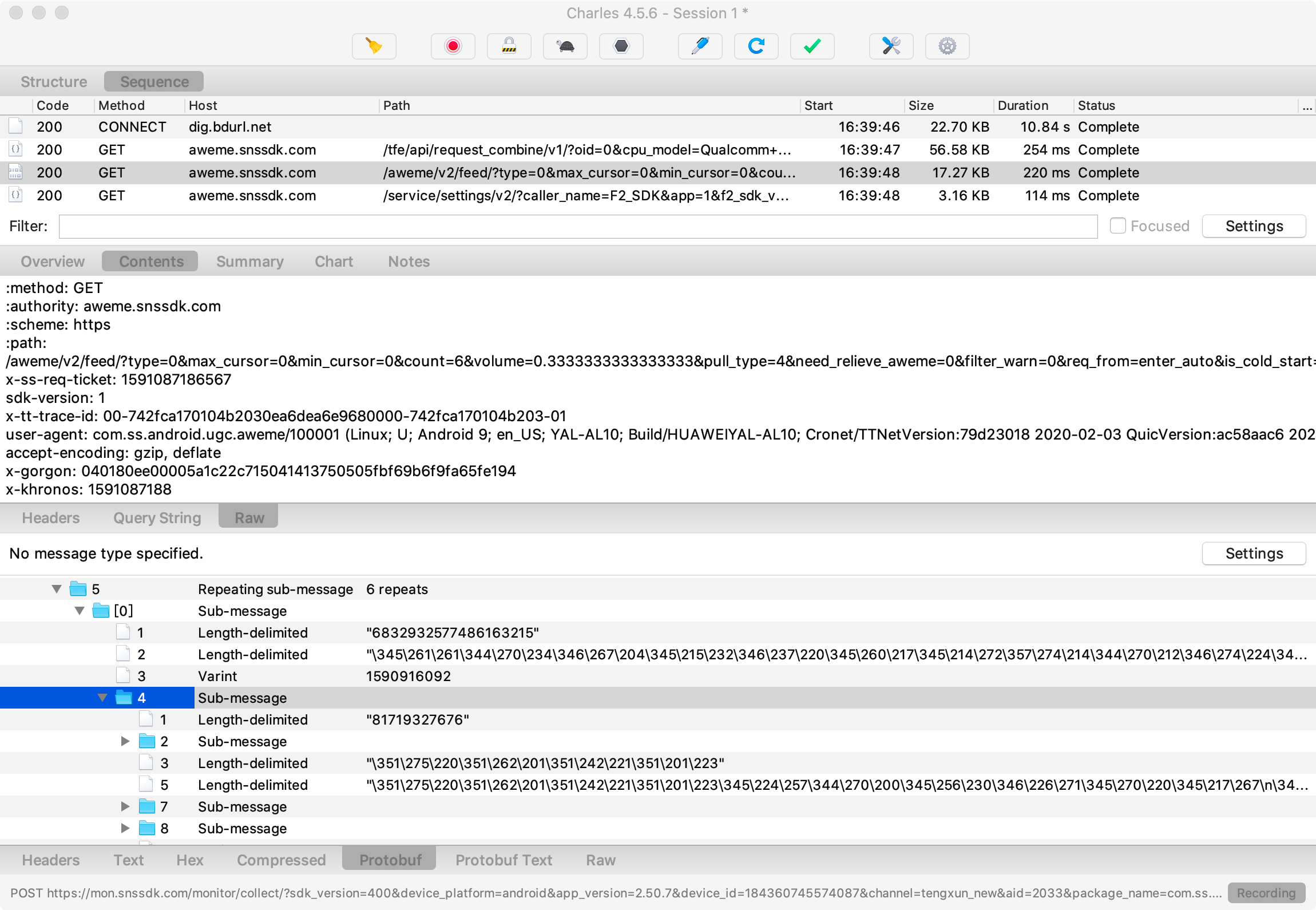Open the Protobuf Text response tab
Viewport: 1316px width, 910px height.
tap(504, 860)
